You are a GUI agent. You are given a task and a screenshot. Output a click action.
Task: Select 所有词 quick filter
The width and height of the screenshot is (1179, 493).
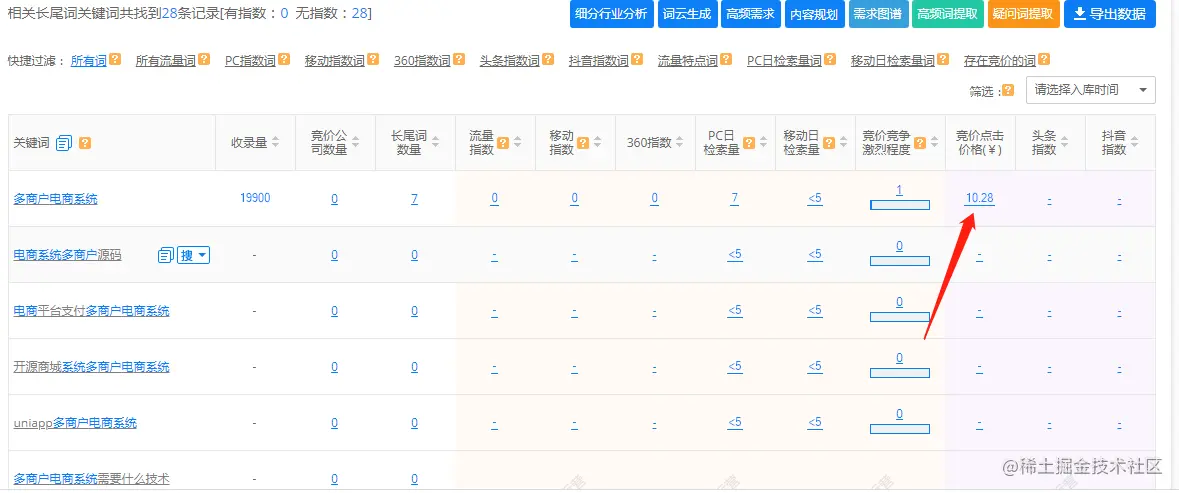(89, 61)
